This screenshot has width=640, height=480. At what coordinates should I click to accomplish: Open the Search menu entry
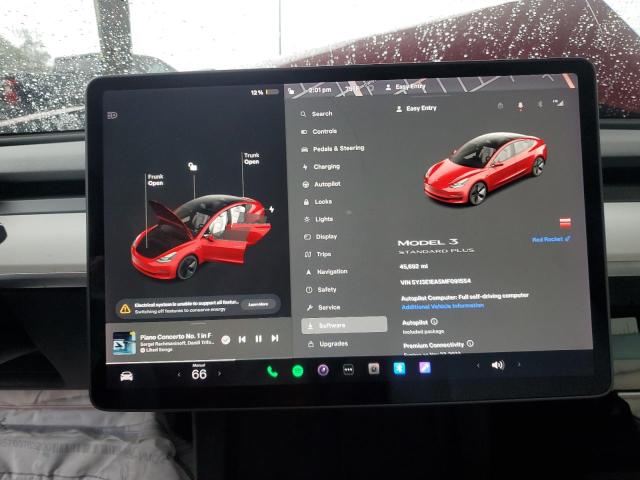pyautogui.click(x=317, y=114)
